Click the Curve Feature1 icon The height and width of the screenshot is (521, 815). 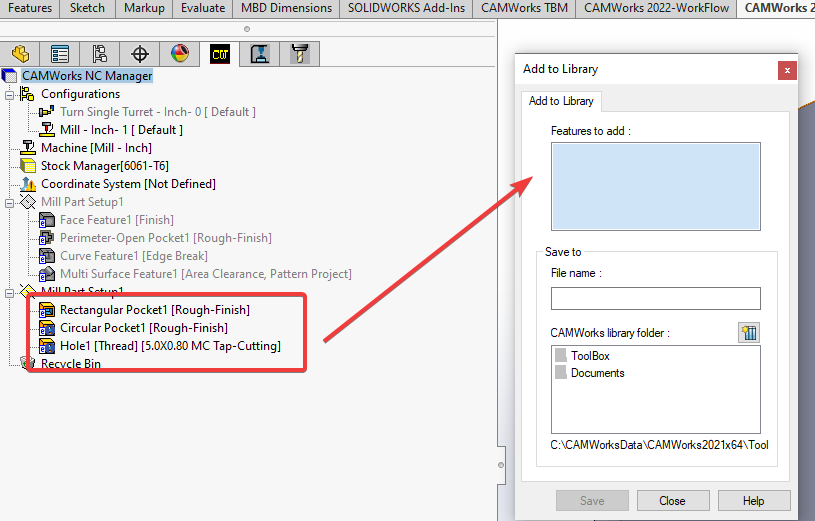tap(47, 256)
